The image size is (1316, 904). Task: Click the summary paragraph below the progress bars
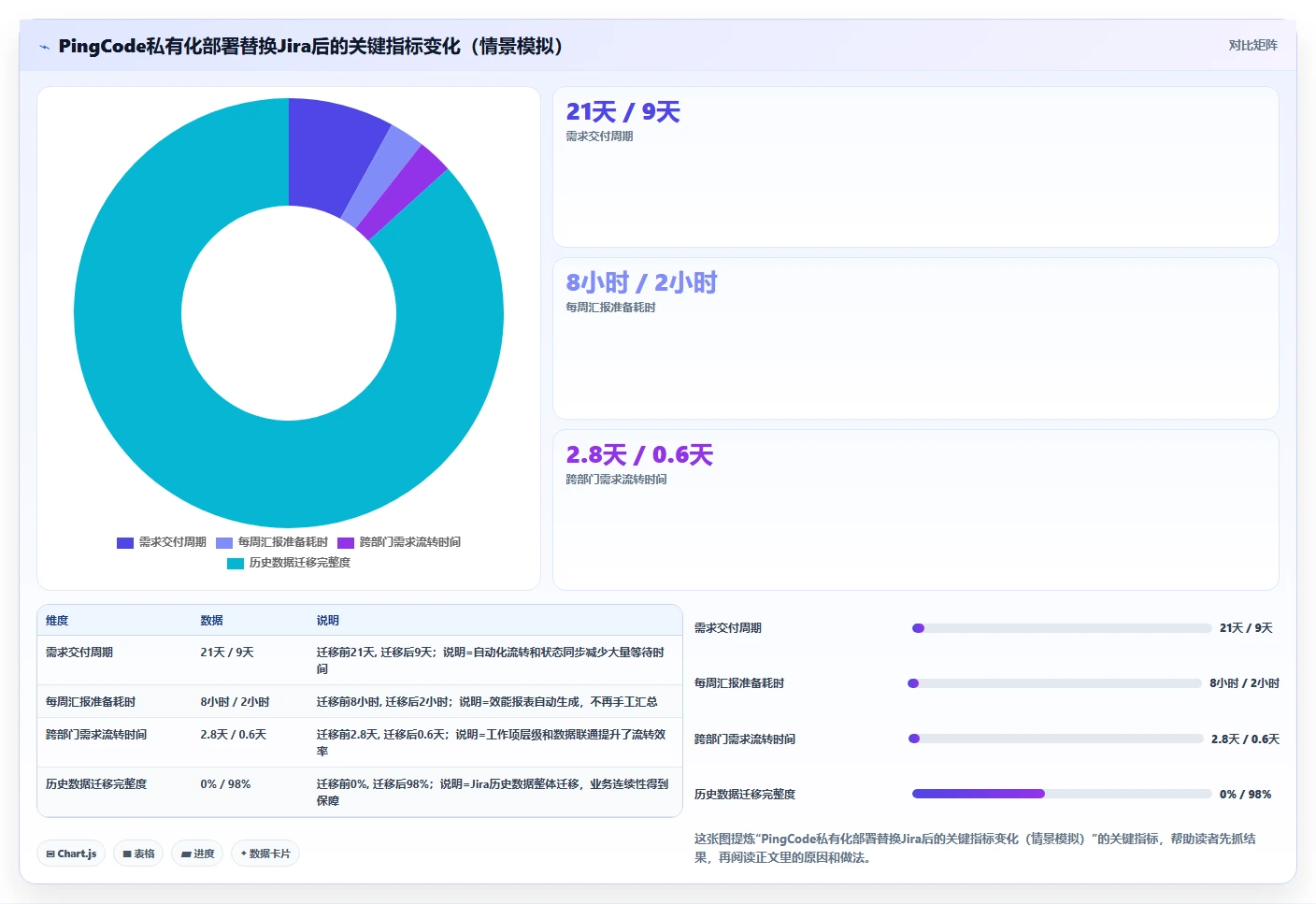[975, 848]
